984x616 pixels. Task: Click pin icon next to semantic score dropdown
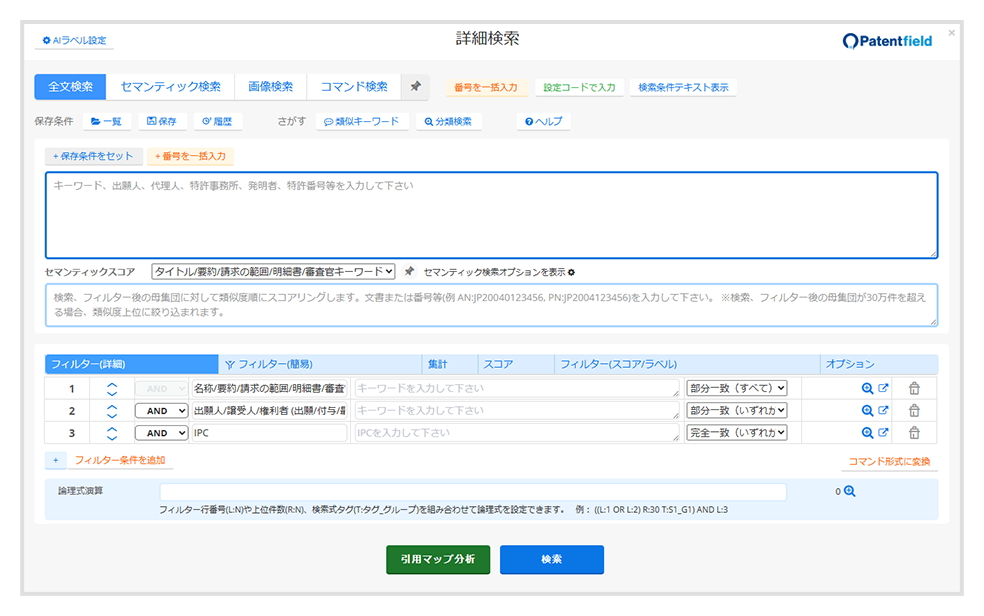[x=409, y=272]
